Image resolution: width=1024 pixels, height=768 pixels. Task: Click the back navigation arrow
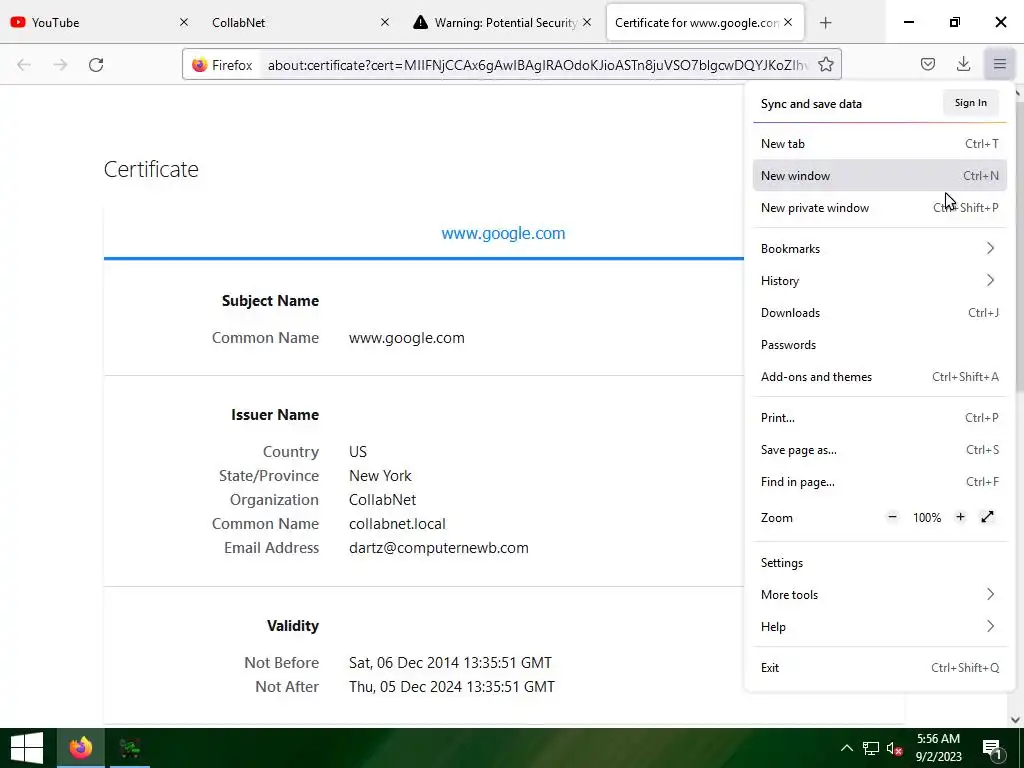click(x=24, y=65)
